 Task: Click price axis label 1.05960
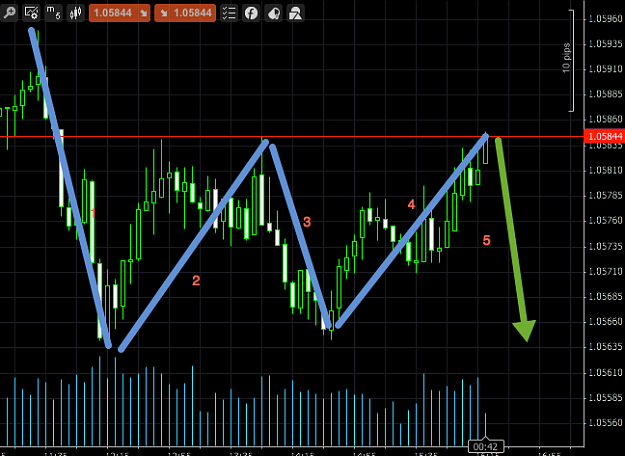(605, 18)
